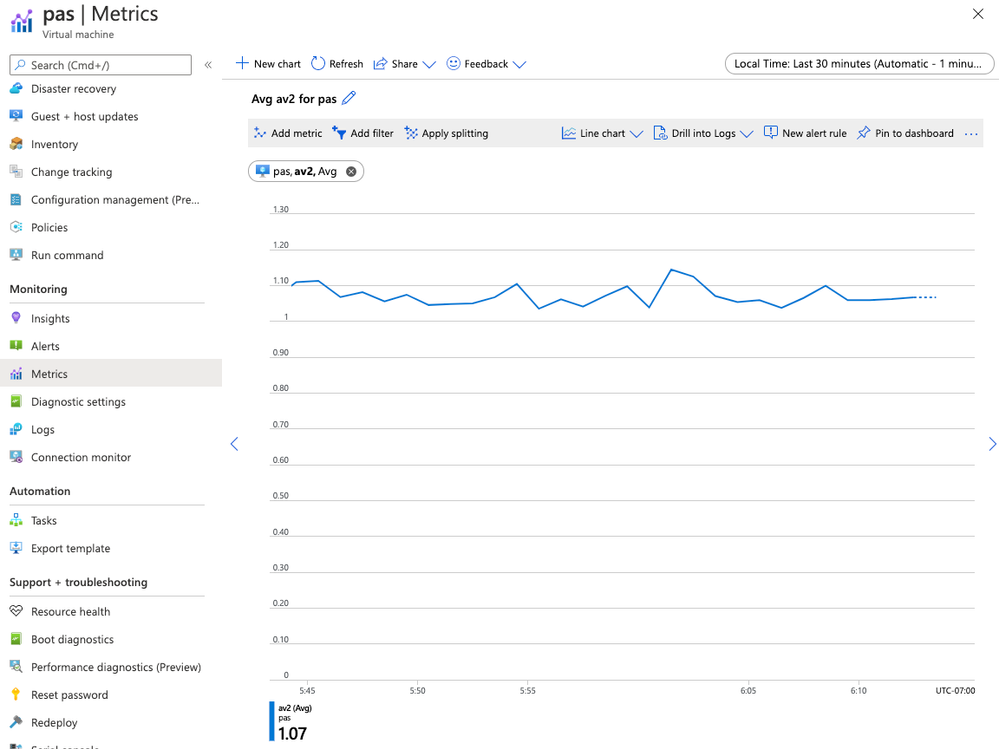This screenshot has width=999, height=749.
Task: Expand the Share dropdown menu
Action: pos(429,65)
